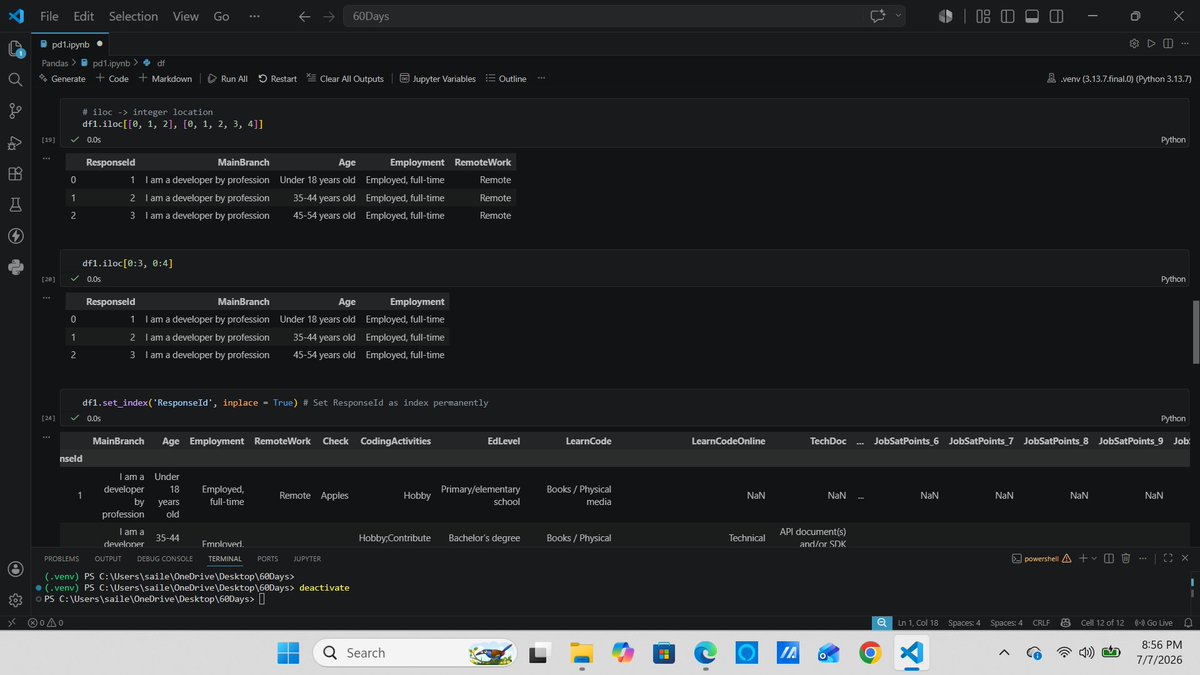Click the notebook settings gear icon
The width and height of the screenshot is (1200, 675).
coord(1134,44)
